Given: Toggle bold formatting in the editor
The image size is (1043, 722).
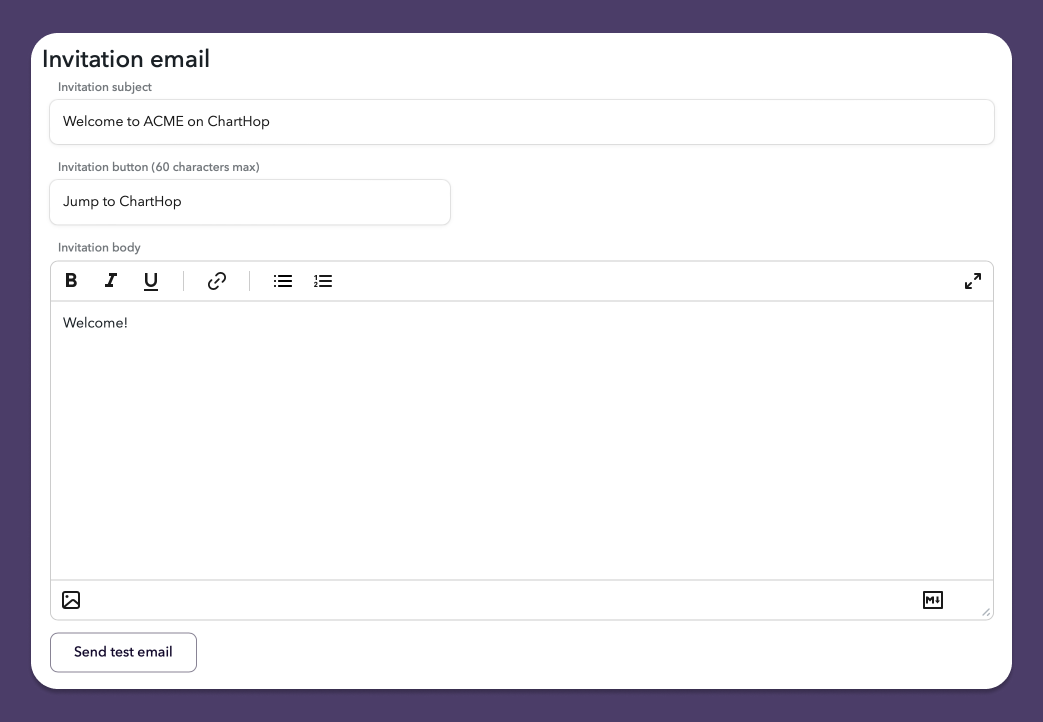Looking at the screenshot, I should [x=71, y=281].
